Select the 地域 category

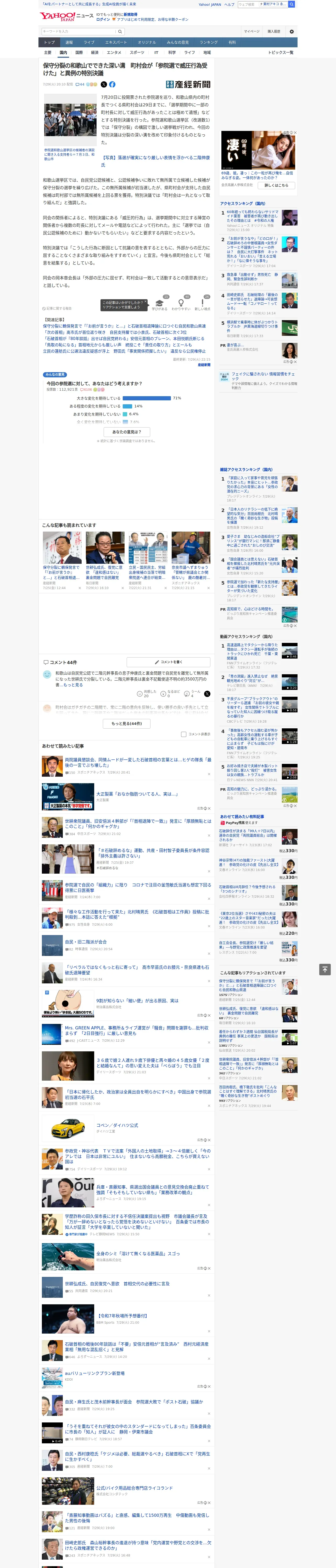207,52
